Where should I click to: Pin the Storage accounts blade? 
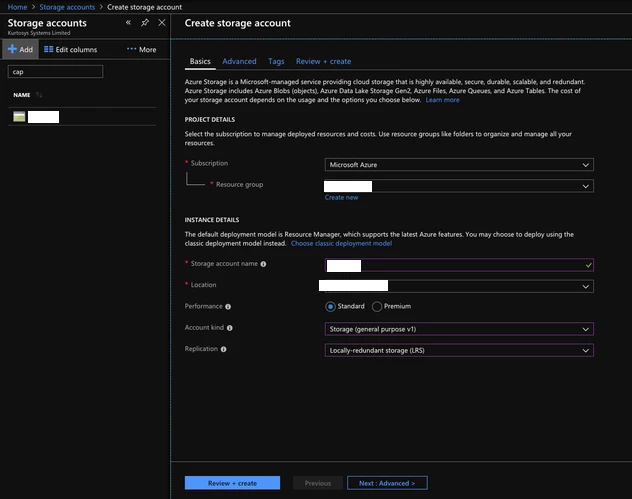(x=145, y=23)
